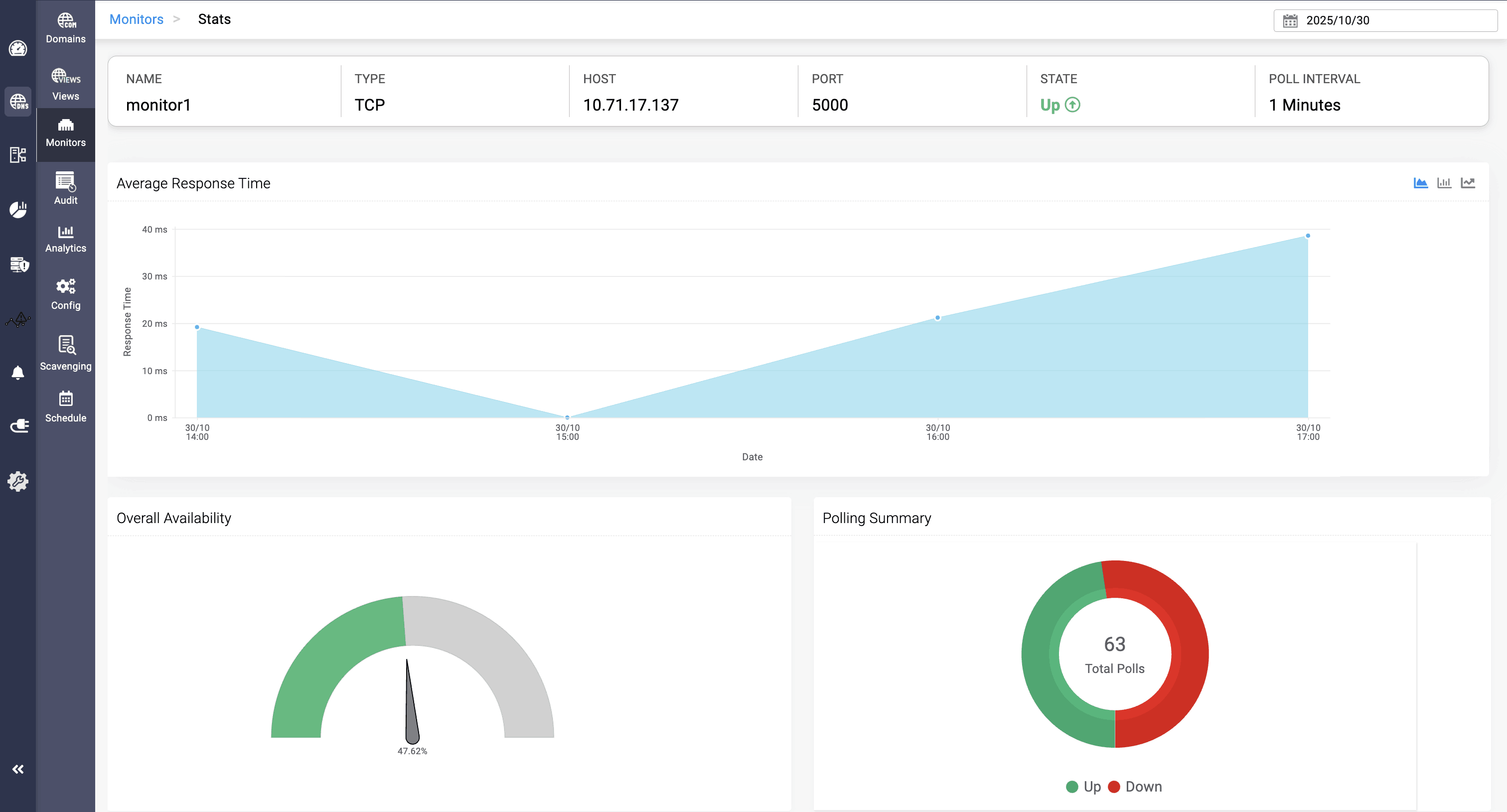Click the pie chart reports icon
The height and width of the screenshot is (812, 1507).
pyautogui.click(x=17, y=209)
